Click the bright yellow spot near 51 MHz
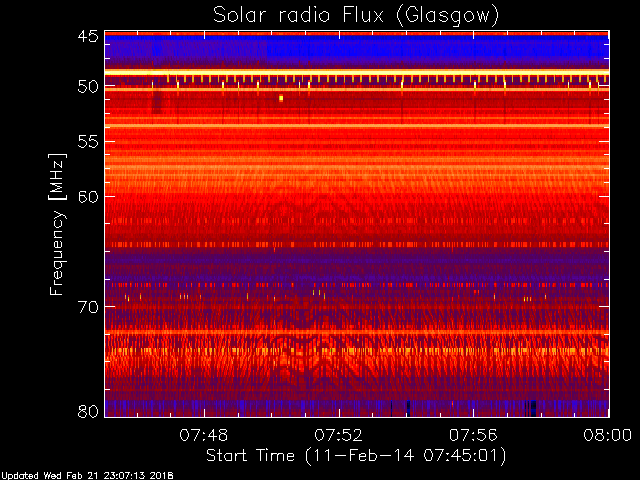640x480 pixels. point(281,98)
